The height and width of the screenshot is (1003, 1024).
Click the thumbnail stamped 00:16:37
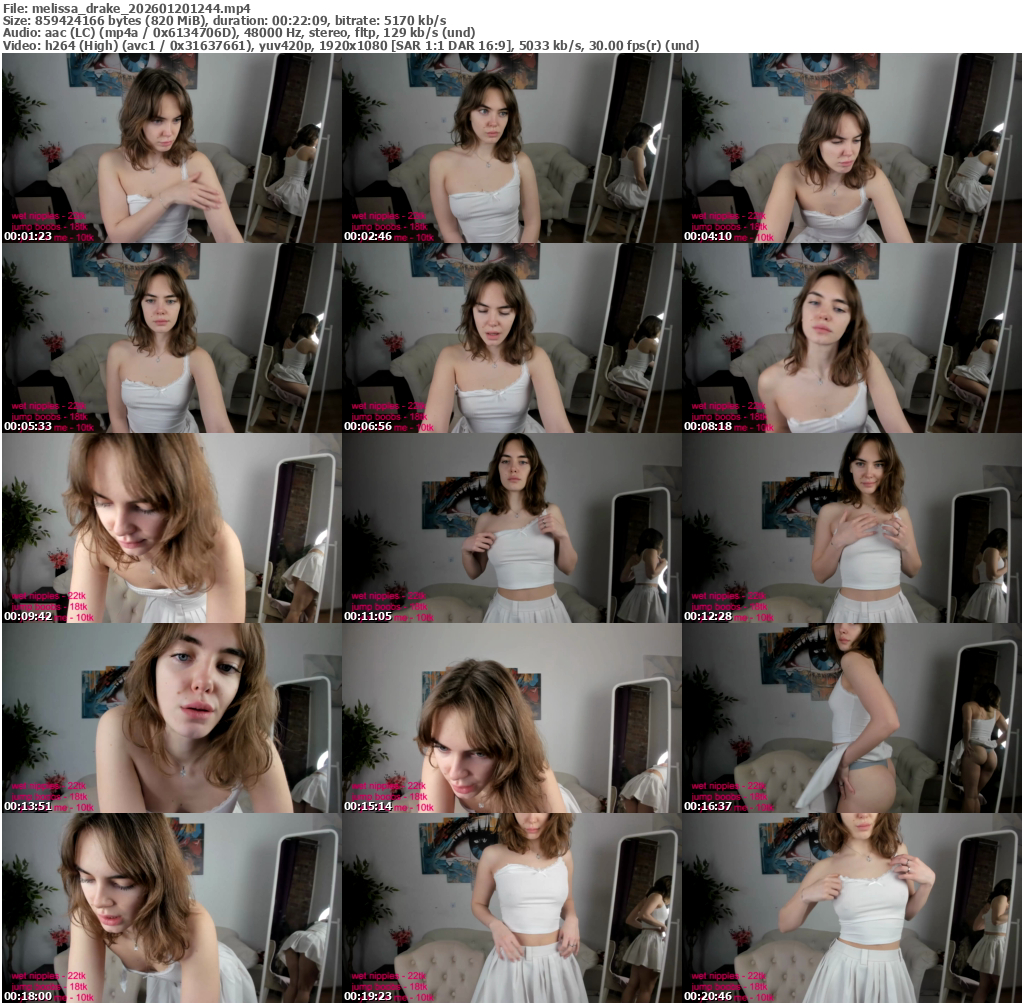coord(852,718)
